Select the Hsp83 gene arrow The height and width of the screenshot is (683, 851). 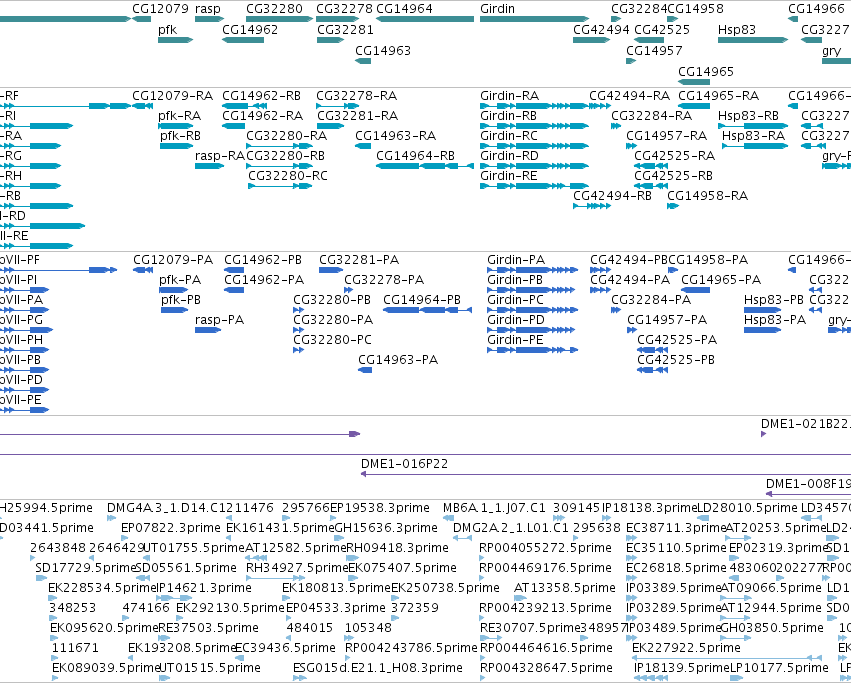753,40
